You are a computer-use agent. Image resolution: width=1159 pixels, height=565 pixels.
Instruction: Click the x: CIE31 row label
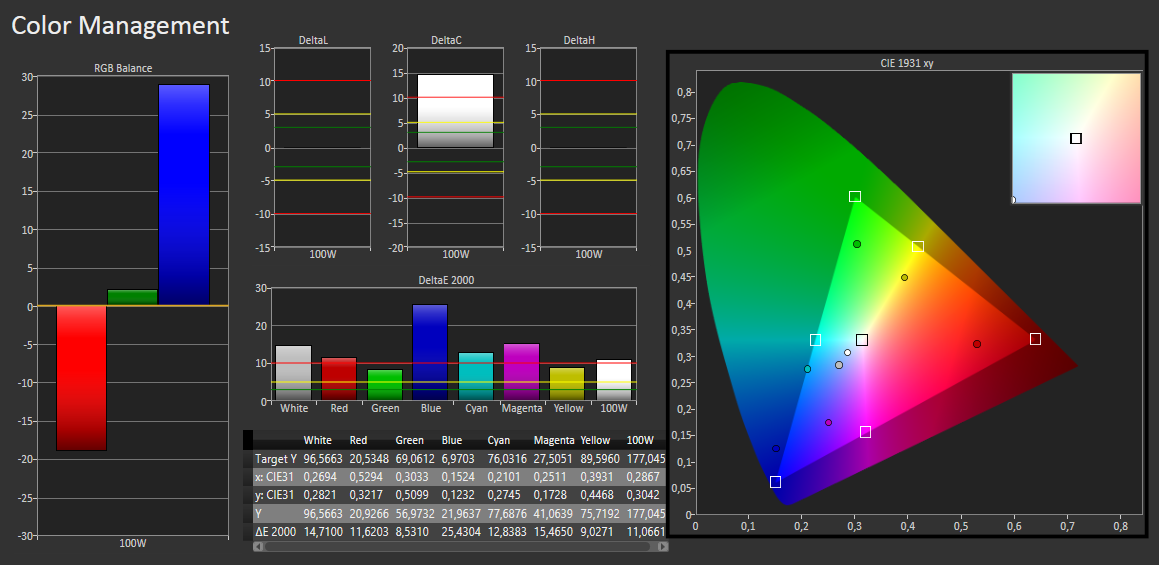(275, 477)
